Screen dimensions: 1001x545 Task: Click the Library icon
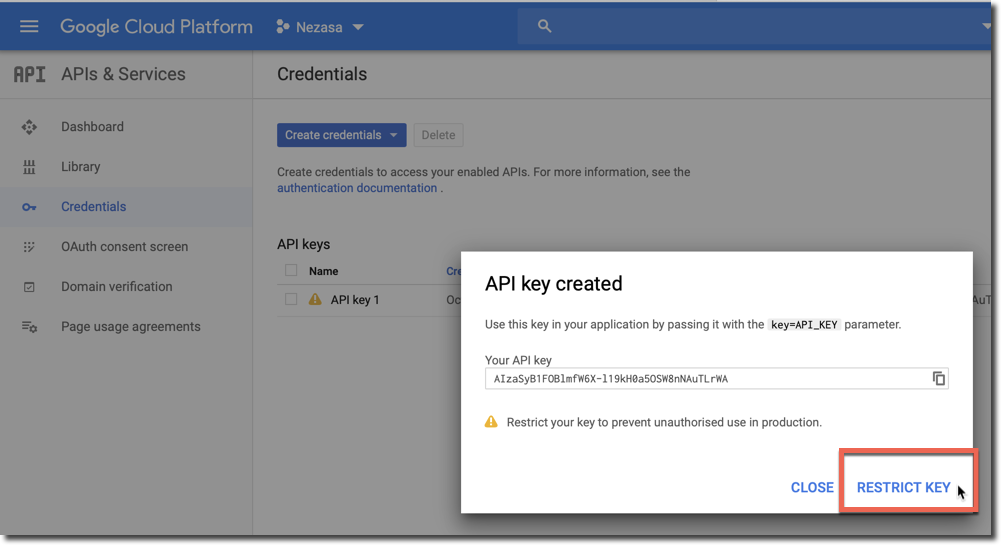pos(29,167)
